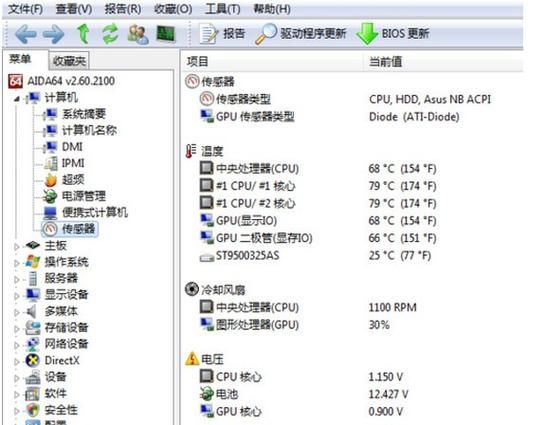Open the green monitor diagnostics icon
The width and height of the screenshot is (546, 425).
click(166, 34)
